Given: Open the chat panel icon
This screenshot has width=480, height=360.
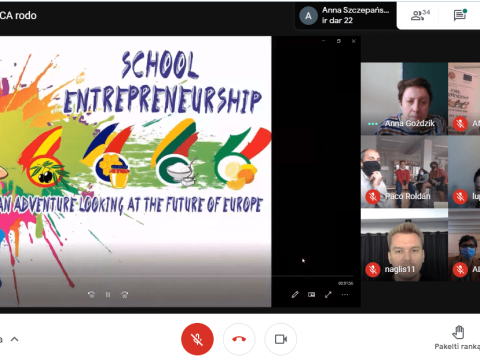Looking at the screenshot, I should [x=460, y=15].
